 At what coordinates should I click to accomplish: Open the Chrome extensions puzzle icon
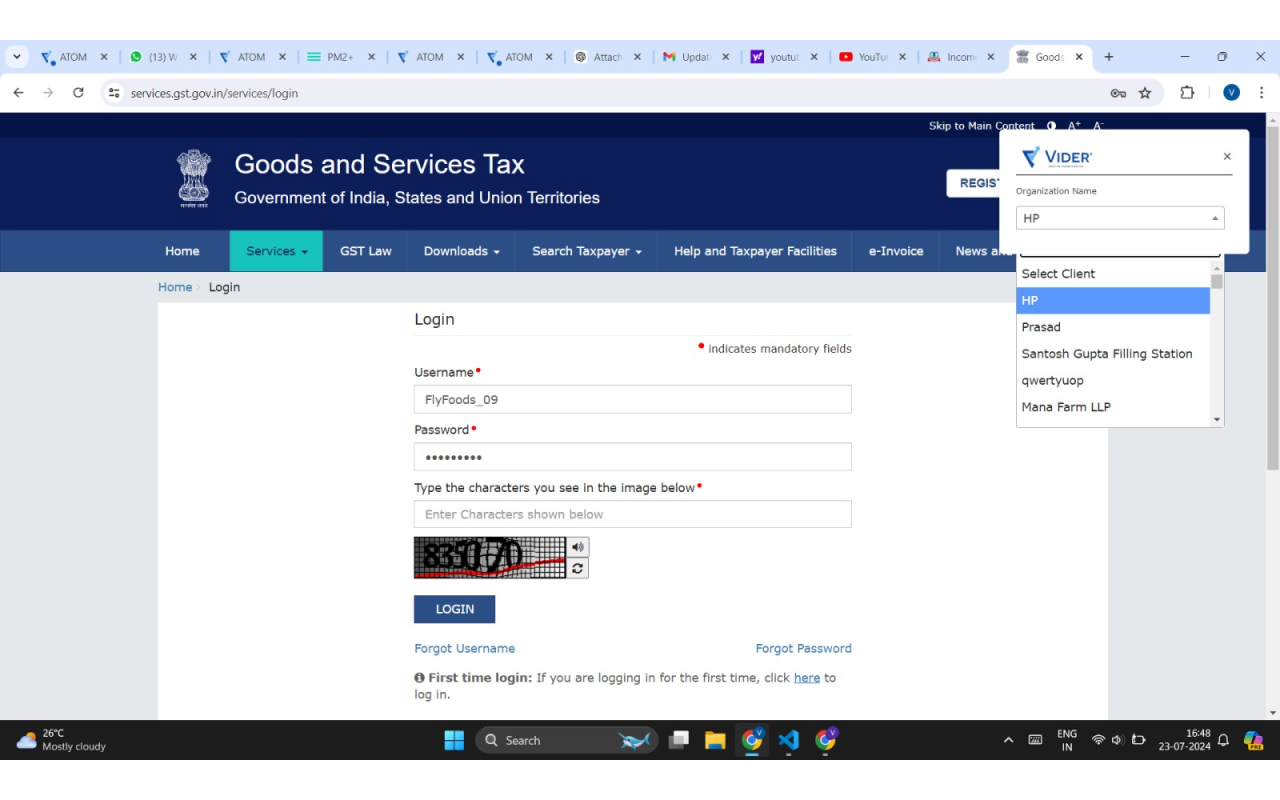point(1187,93)
